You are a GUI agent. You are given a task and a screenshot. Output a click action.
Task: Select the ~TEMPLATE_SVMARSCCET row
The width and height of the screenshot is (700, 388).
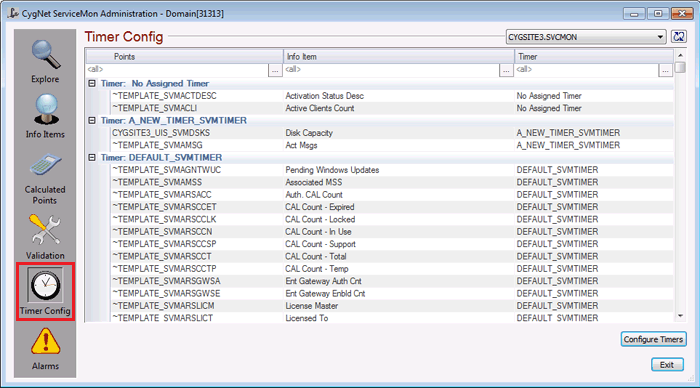coord(392,207)
